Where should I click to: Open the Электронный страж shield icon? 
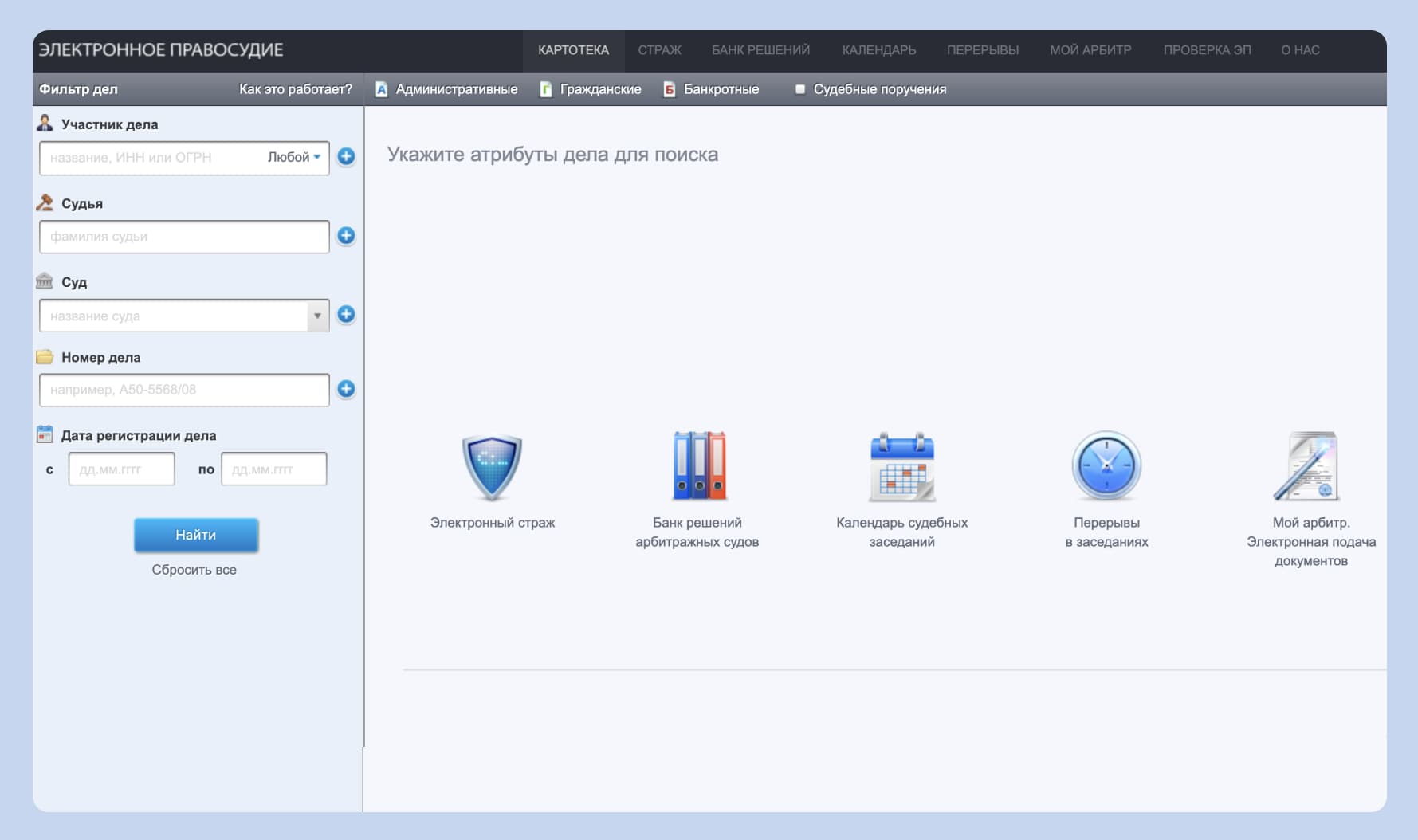492,467
